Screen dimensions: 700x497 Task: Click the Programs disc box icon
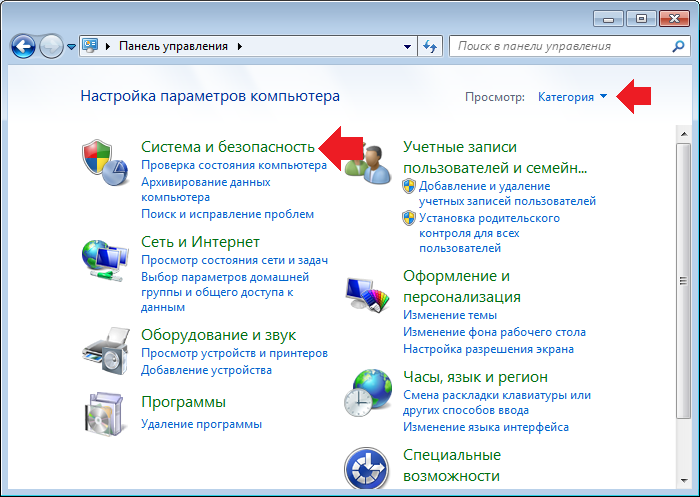104,414
